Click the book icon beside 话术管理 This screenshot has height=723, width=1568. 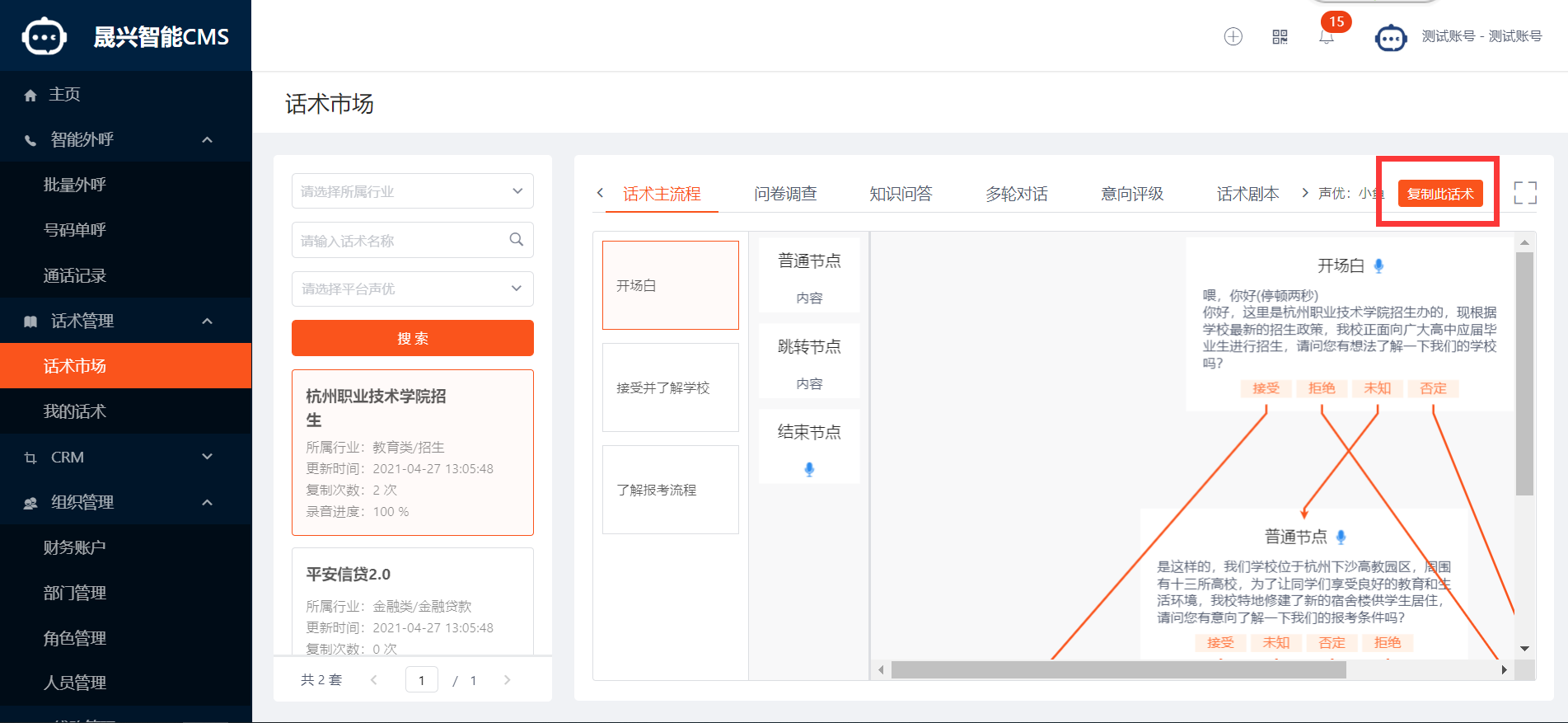pos(30,322)
